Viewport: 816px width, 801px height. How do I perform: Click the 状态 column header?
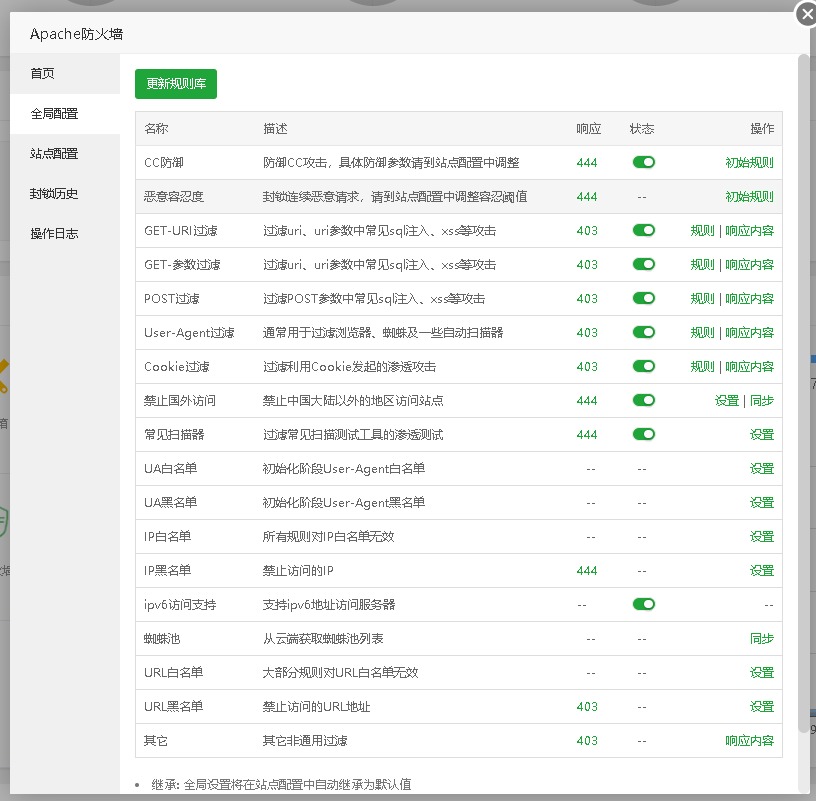(x=642, y=129)
